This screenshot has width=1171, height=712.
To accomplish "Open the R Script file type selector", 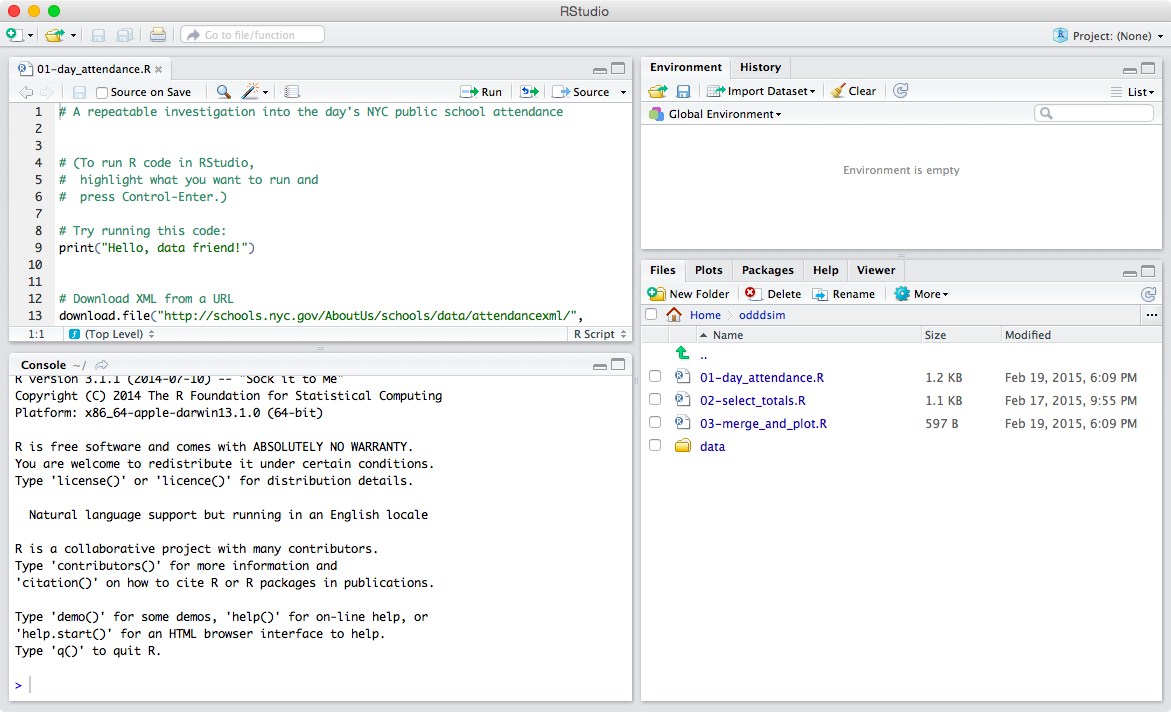I will 600,334.
